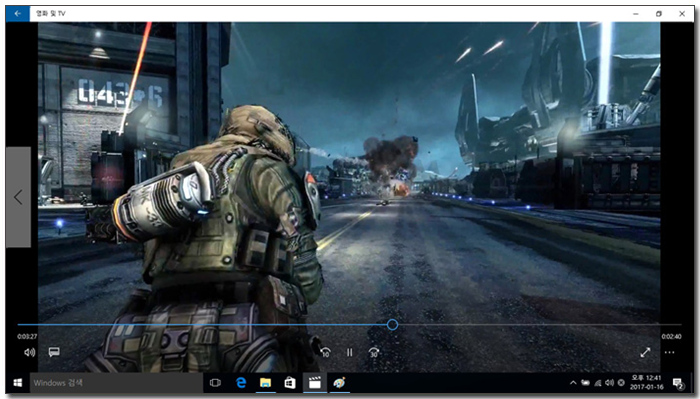The width and height of the screenshot is (700, 399).
Task: Expand hidden system tray icons
Action: click(573, 383)
